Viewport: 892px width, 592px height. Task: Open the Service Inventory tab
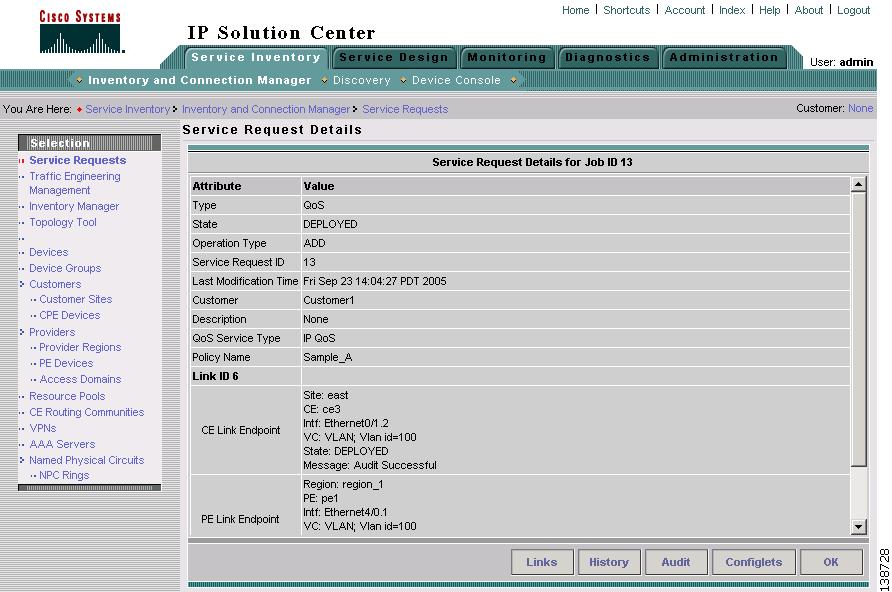pos(256,57)
